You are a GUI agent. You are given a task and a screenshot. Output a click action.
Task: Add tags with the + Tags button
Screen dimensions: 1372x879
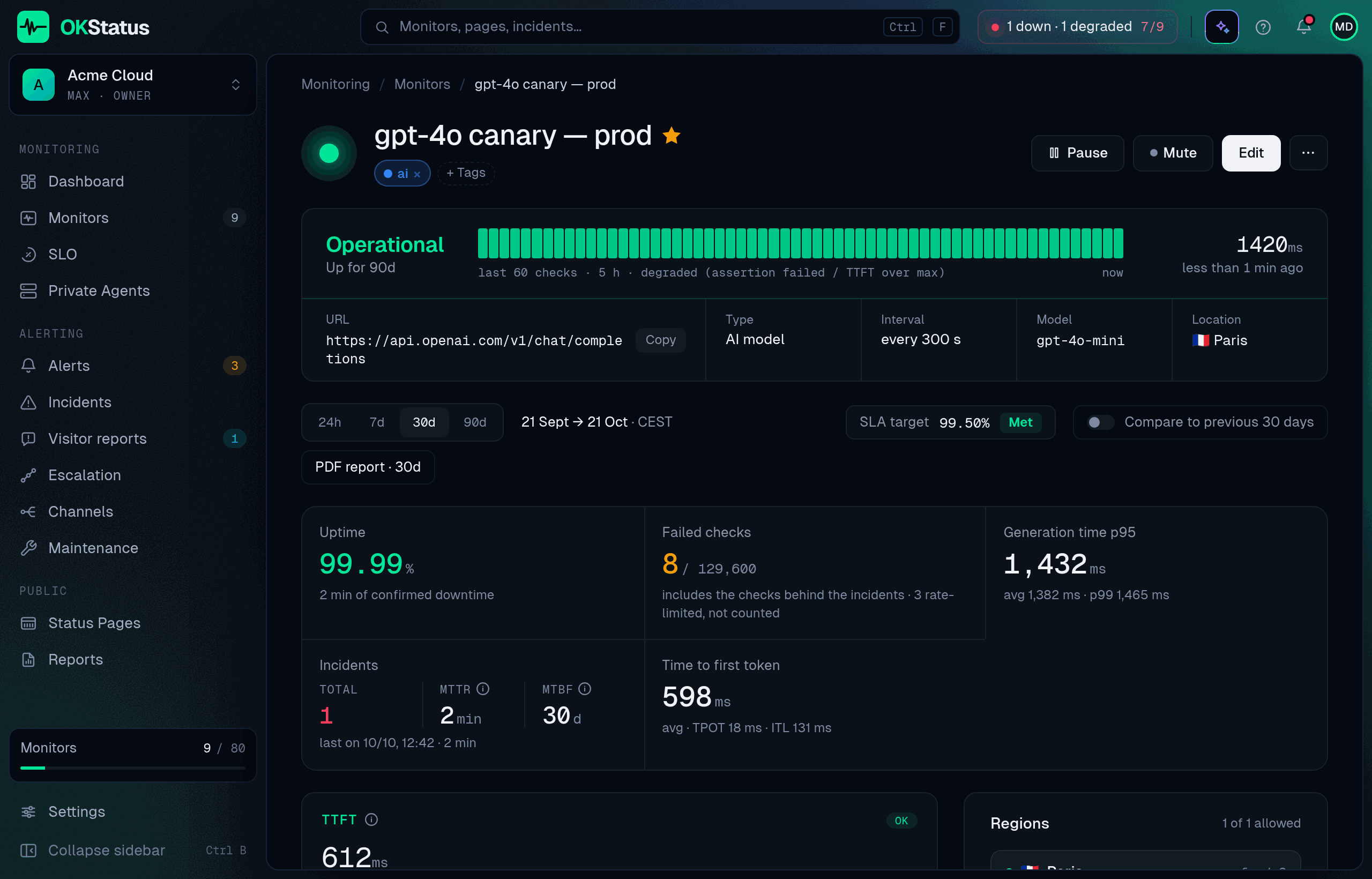click(466, 173)
